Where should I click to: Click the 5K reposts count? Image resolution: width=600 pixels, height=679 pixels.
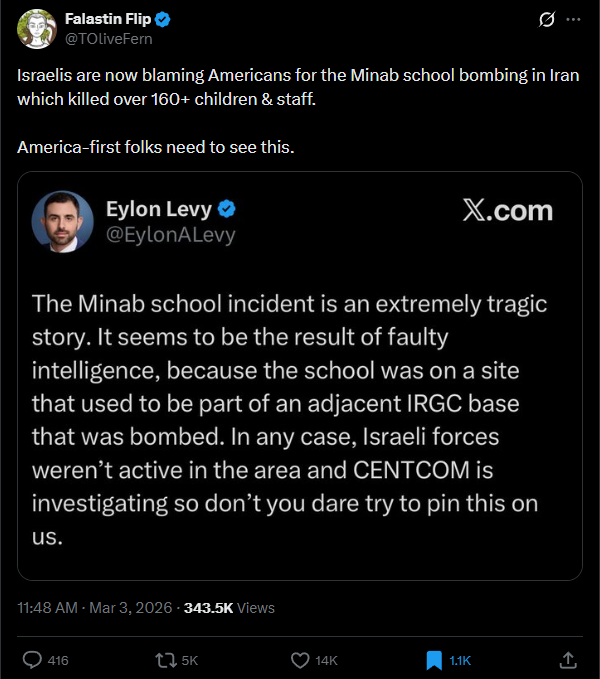[188, 660]
